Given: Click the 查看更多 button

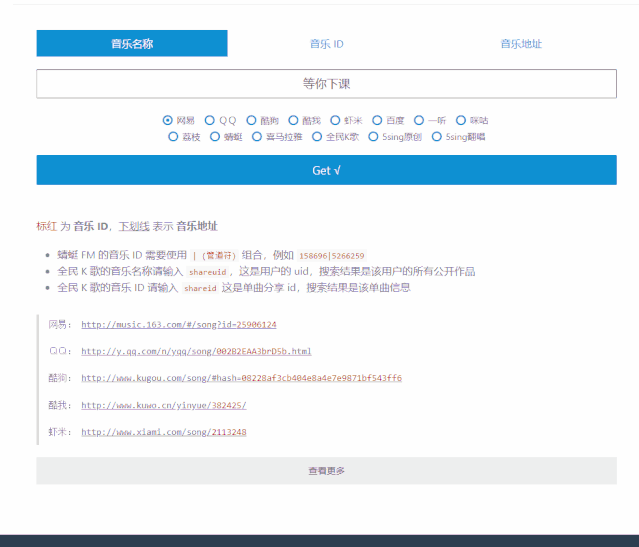Looking at the screenshot, I should point(326,471).
